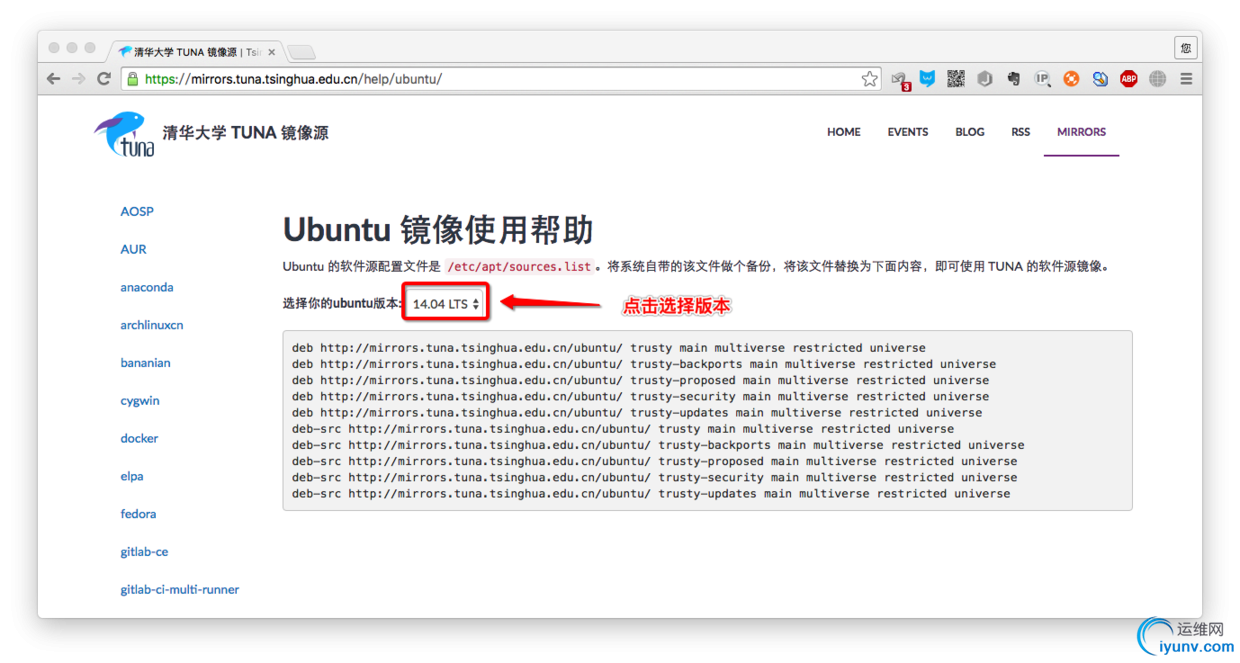Open the Adblock Plus ABP extension
This screenshot has width=1240, height=663.
tap(1129, 78)
